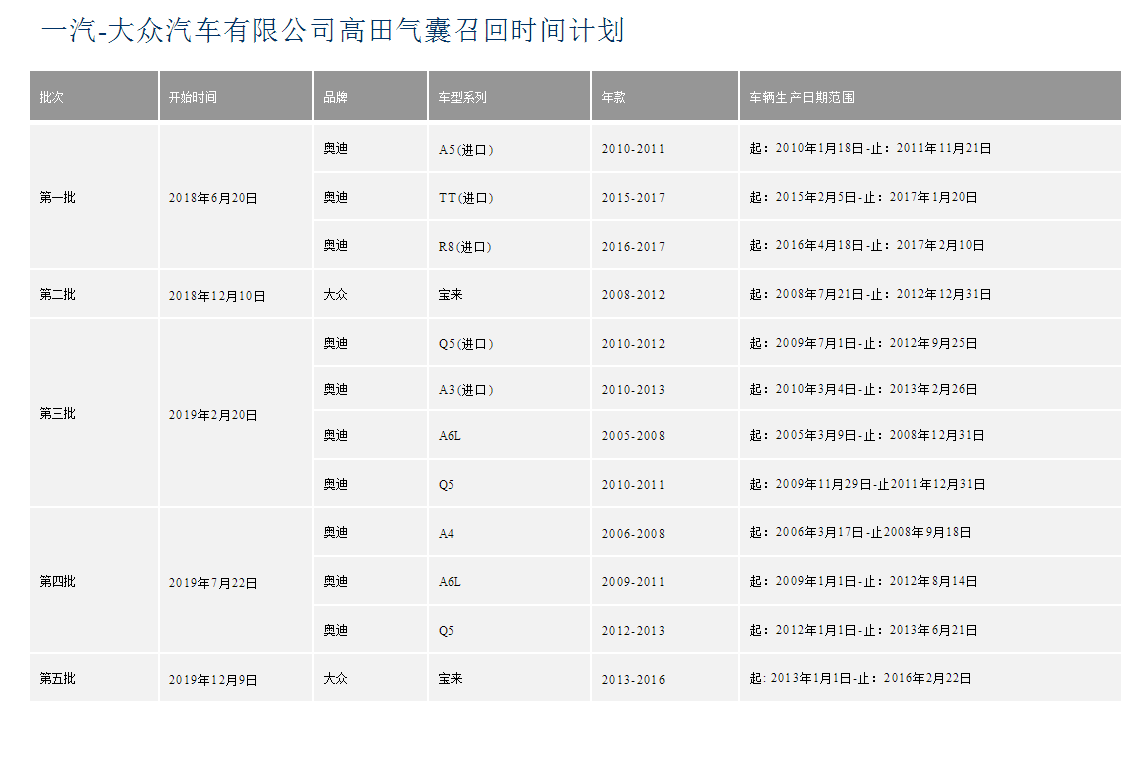This screenshot has height=758, width=1131.
Task: Click date range starting 2013年1月1日
Action: pos(860,679)
